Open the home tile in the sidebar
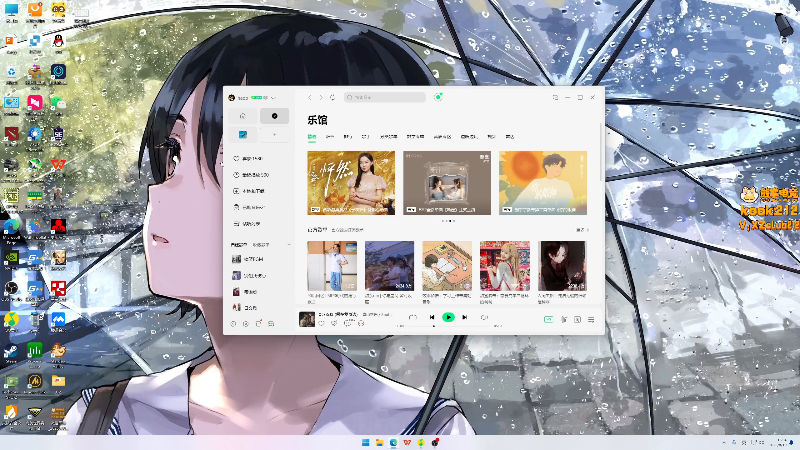The height and width of the screenshot is (450, 800). pyautogui.click(x=243, y=116)
